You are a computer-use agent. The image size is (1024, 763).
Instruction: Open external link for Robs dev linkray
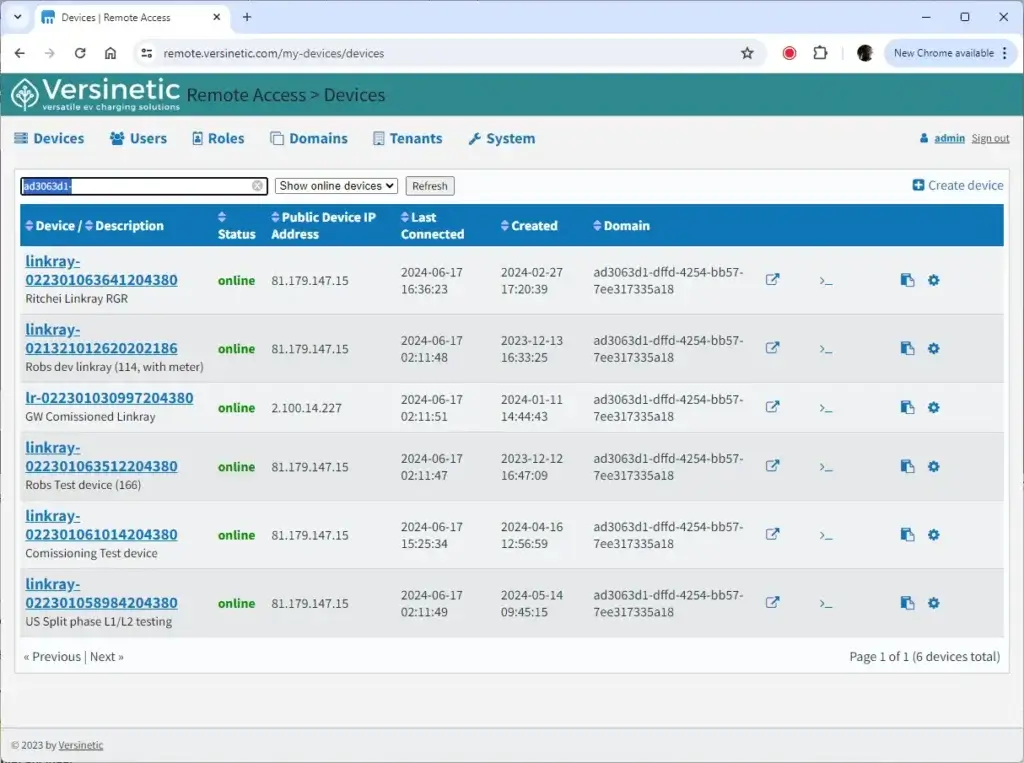coord(772,348)
